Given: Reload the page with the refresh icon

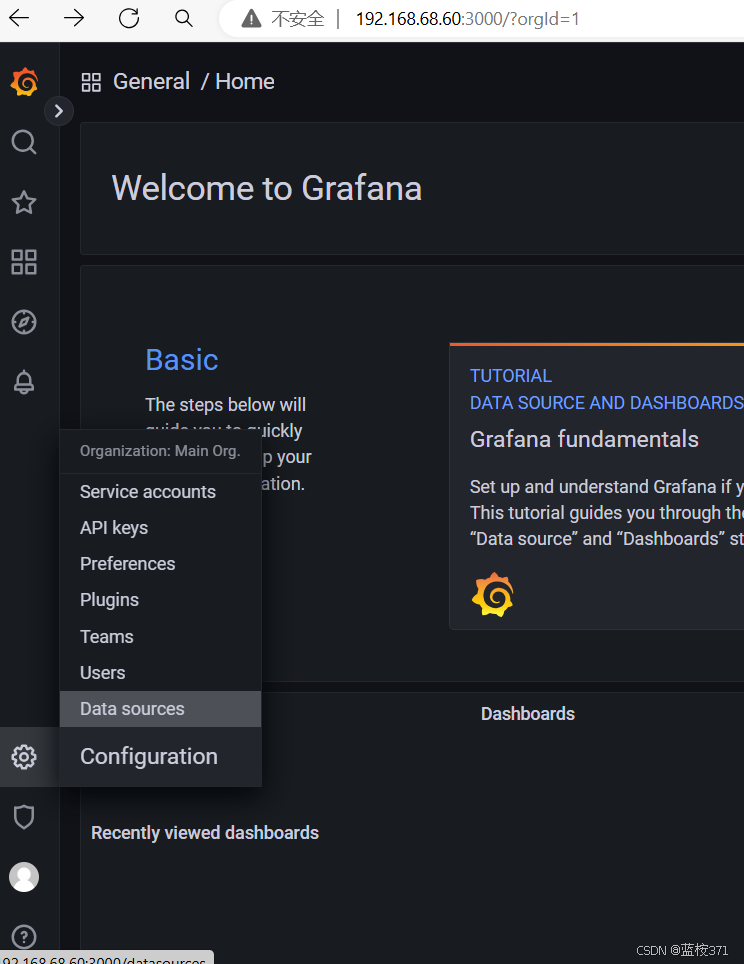Looking at the screenshot, I should point(129,18).
